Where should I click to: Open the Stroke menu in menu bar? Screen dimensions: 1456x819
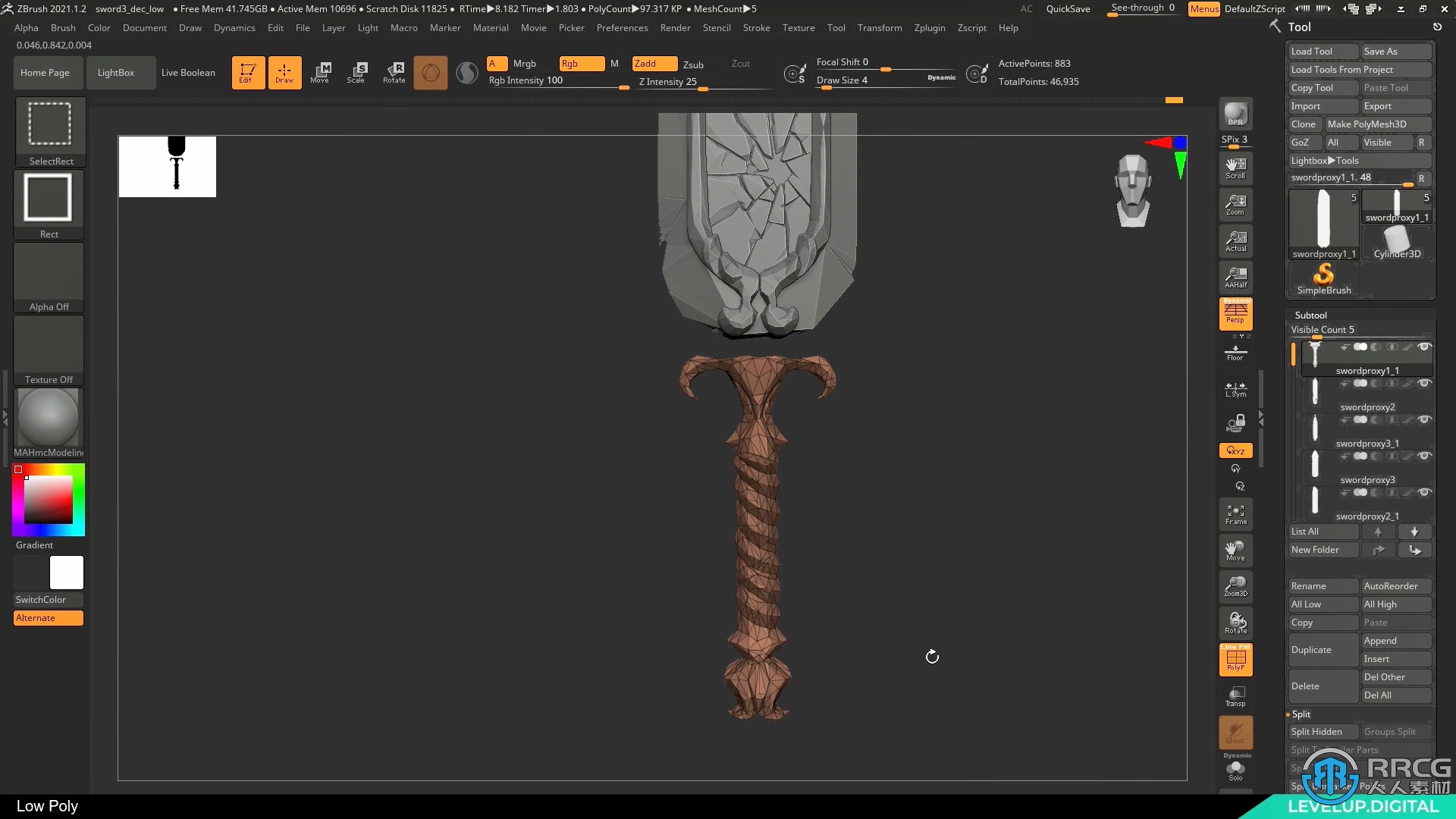(756, 27)
